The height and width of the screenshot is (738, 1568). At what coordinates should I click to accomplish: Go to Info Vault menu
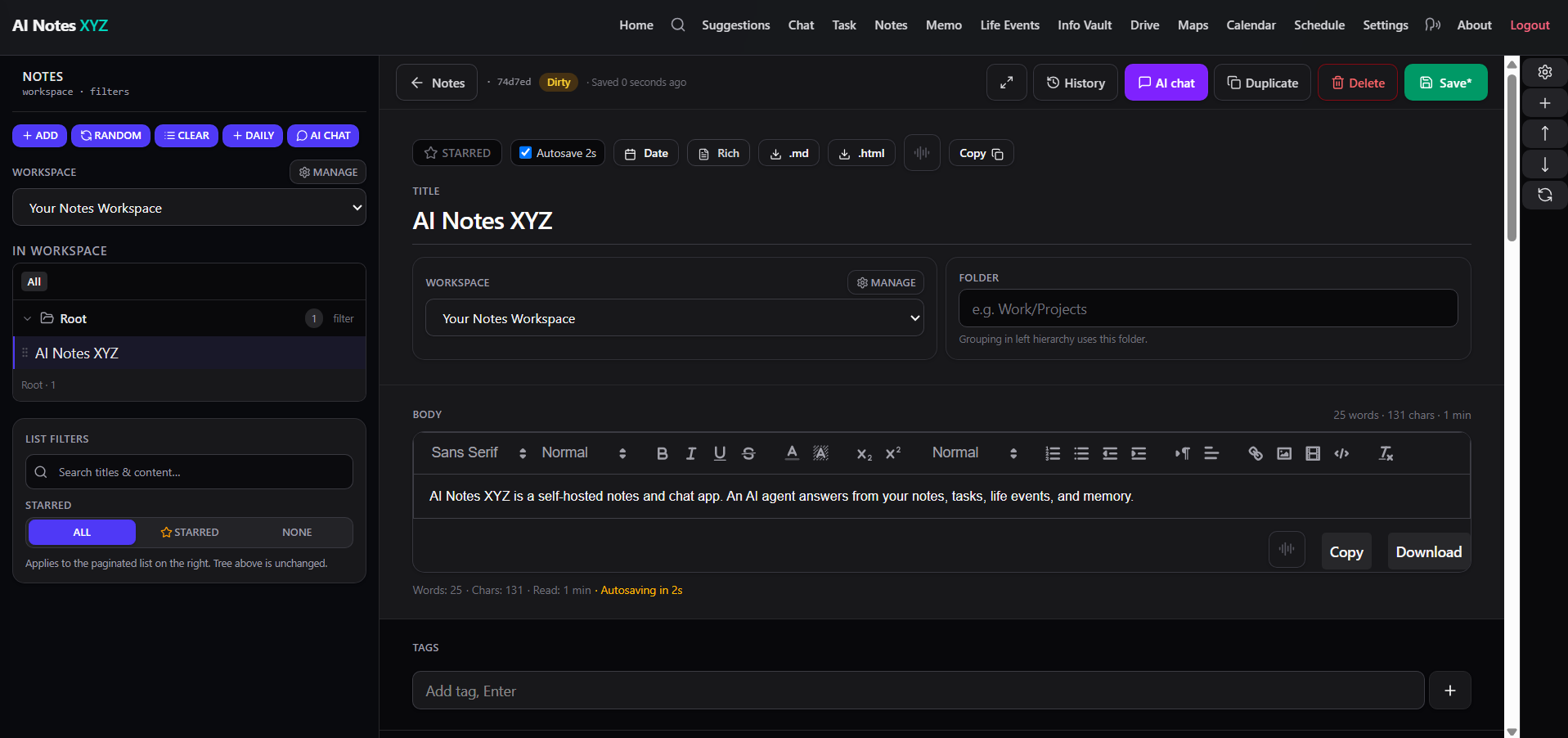(x=1085, y=25)
